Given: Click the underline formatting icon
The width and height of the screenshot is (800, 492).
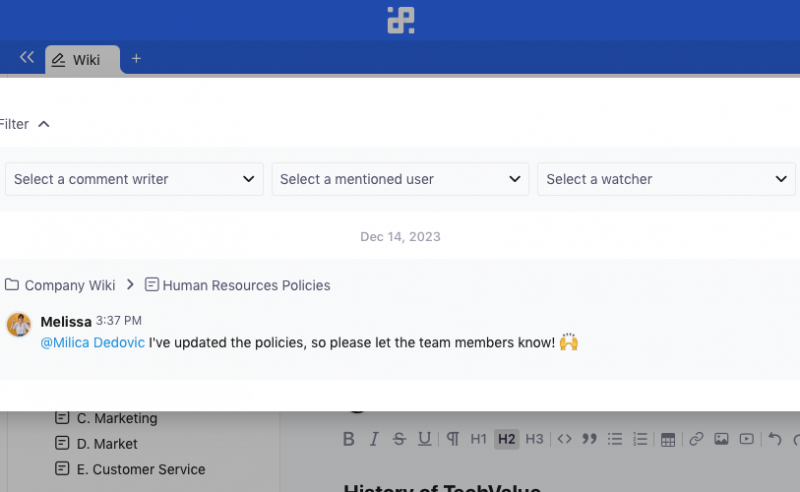Looking at the screenshot, I should pos(425,439).
